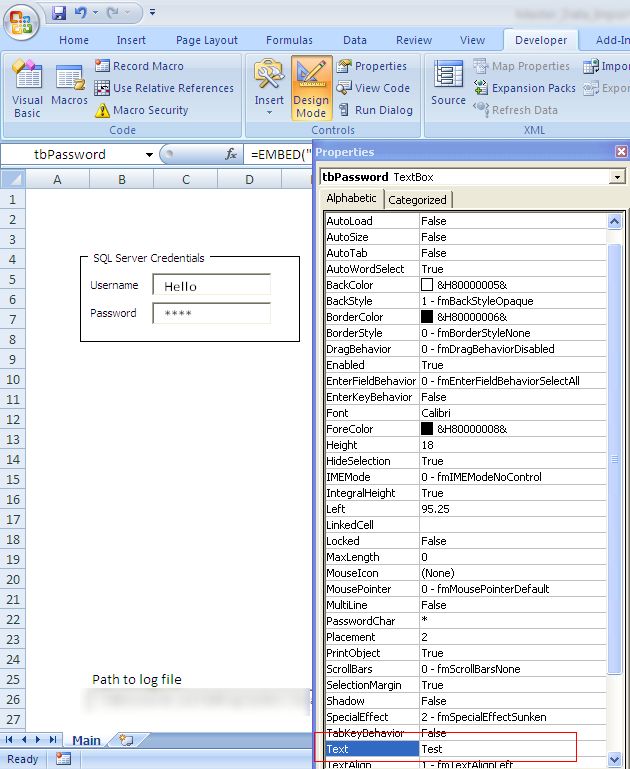Close the Properties window
Image resolution: width=630 pixels, height=769 pixels.
click(x=621, y=152)
